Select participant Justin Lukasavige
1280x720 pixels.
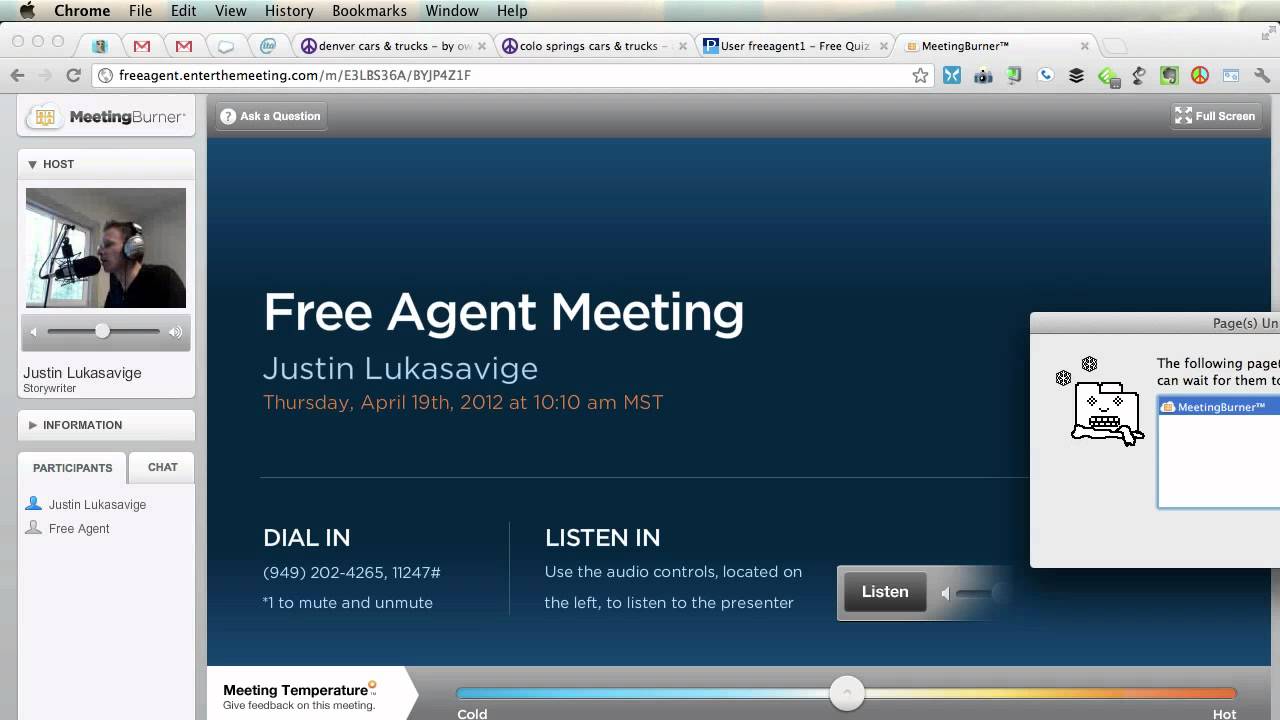[97, 505]
